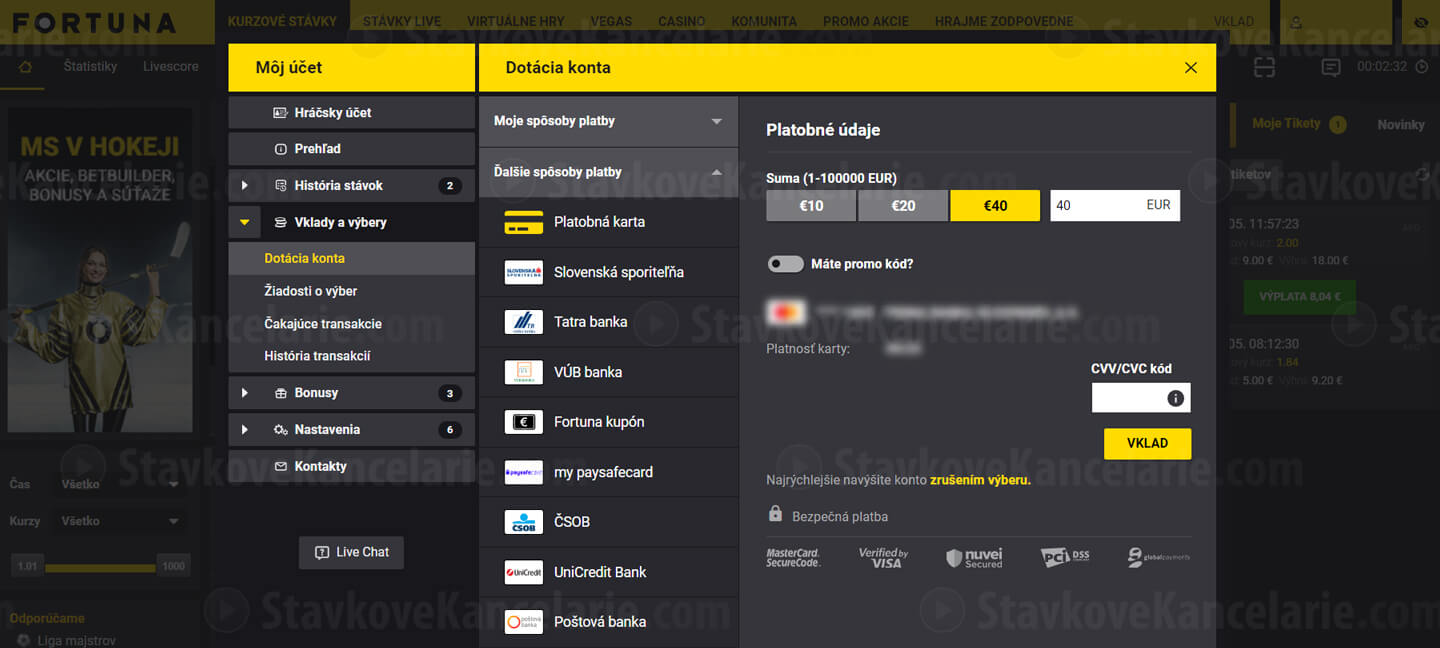1440x648 pixels.
Task: Open Kontakty in account menu
Action: [351, 466]
